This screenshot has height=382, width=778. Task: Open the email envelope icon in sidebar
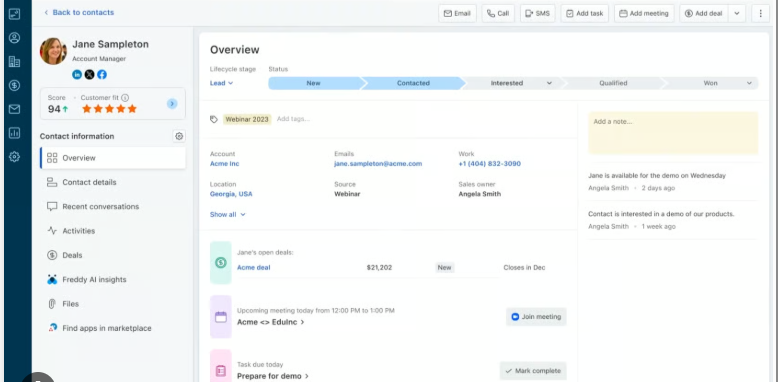(14, 109)
